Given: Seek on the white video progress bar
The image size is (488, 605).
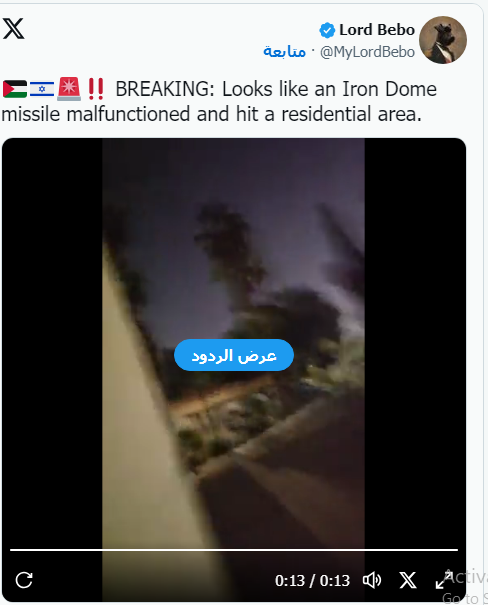Looking at the screenshot, I should [234, 549].
